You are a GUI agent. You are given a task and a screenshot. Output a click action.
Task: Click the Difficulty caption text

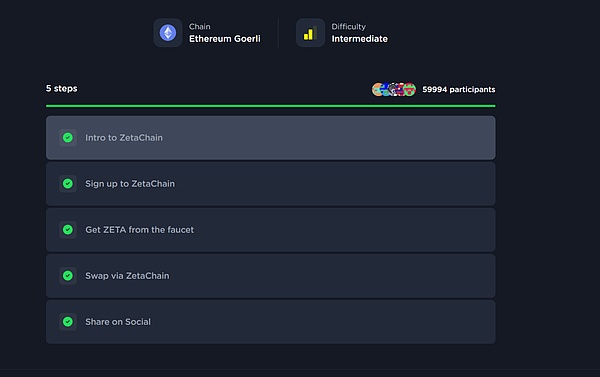pos(349,27)
